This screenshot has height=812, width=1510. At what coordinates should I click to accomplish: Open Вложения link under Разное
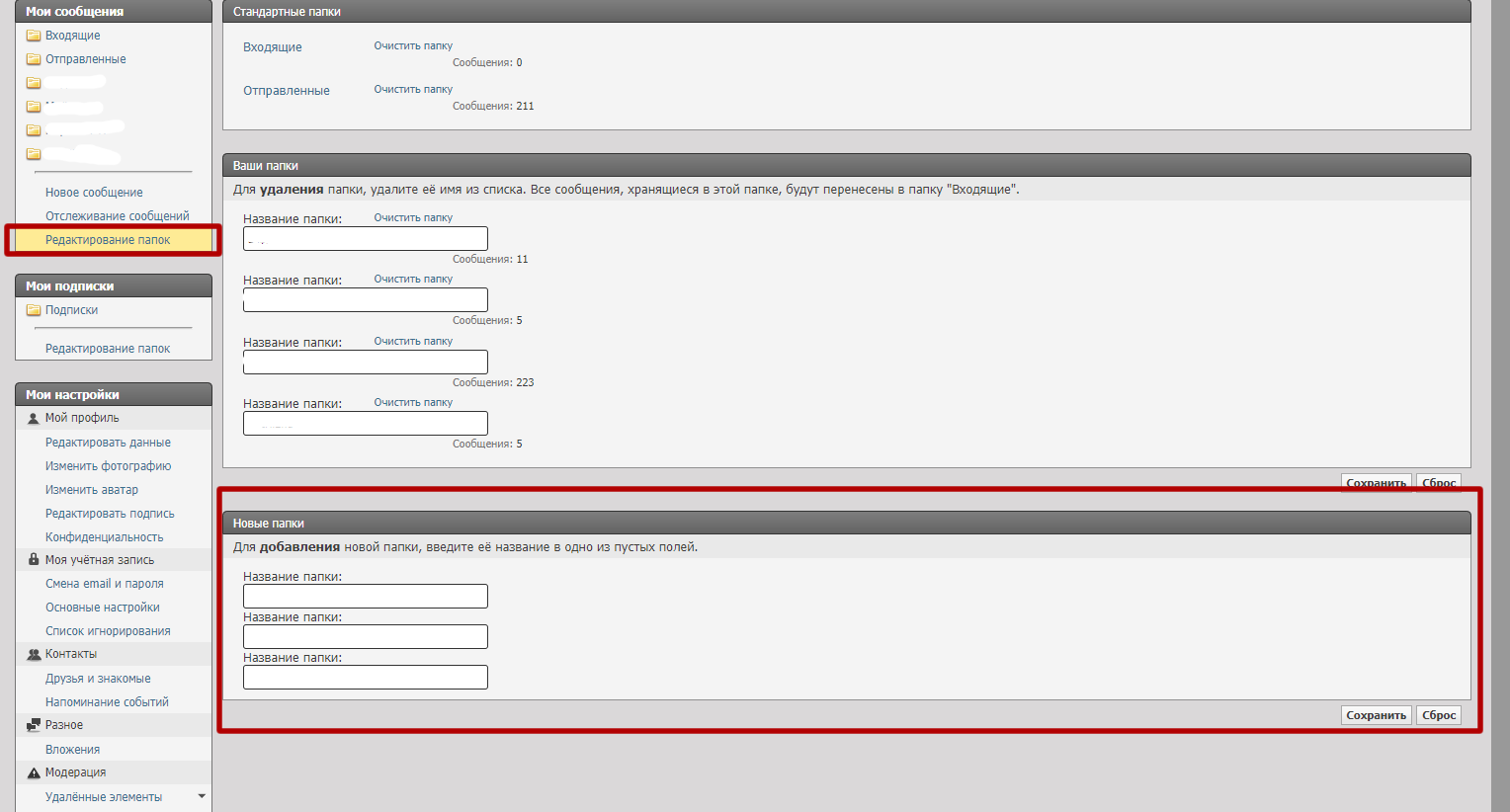pos(72,750)
